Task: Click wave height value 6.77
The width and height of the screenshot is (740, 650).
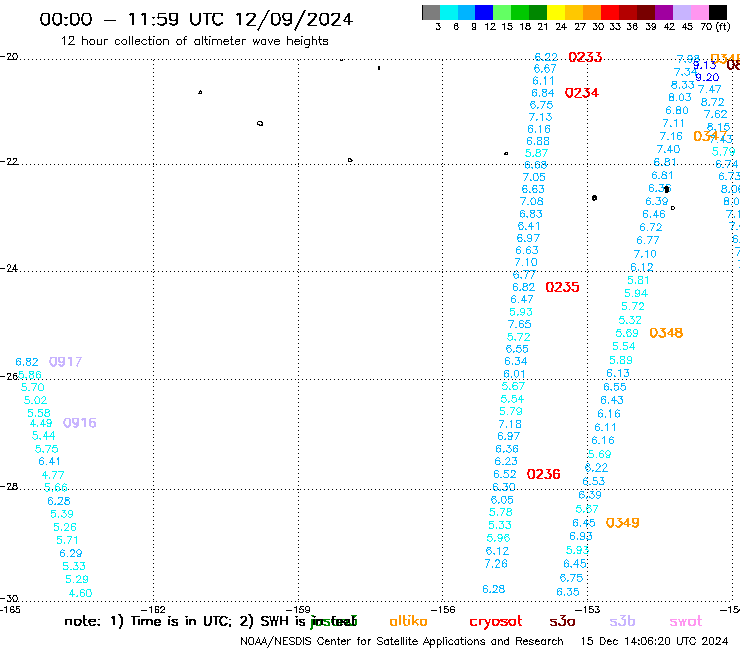Action: 648,241
